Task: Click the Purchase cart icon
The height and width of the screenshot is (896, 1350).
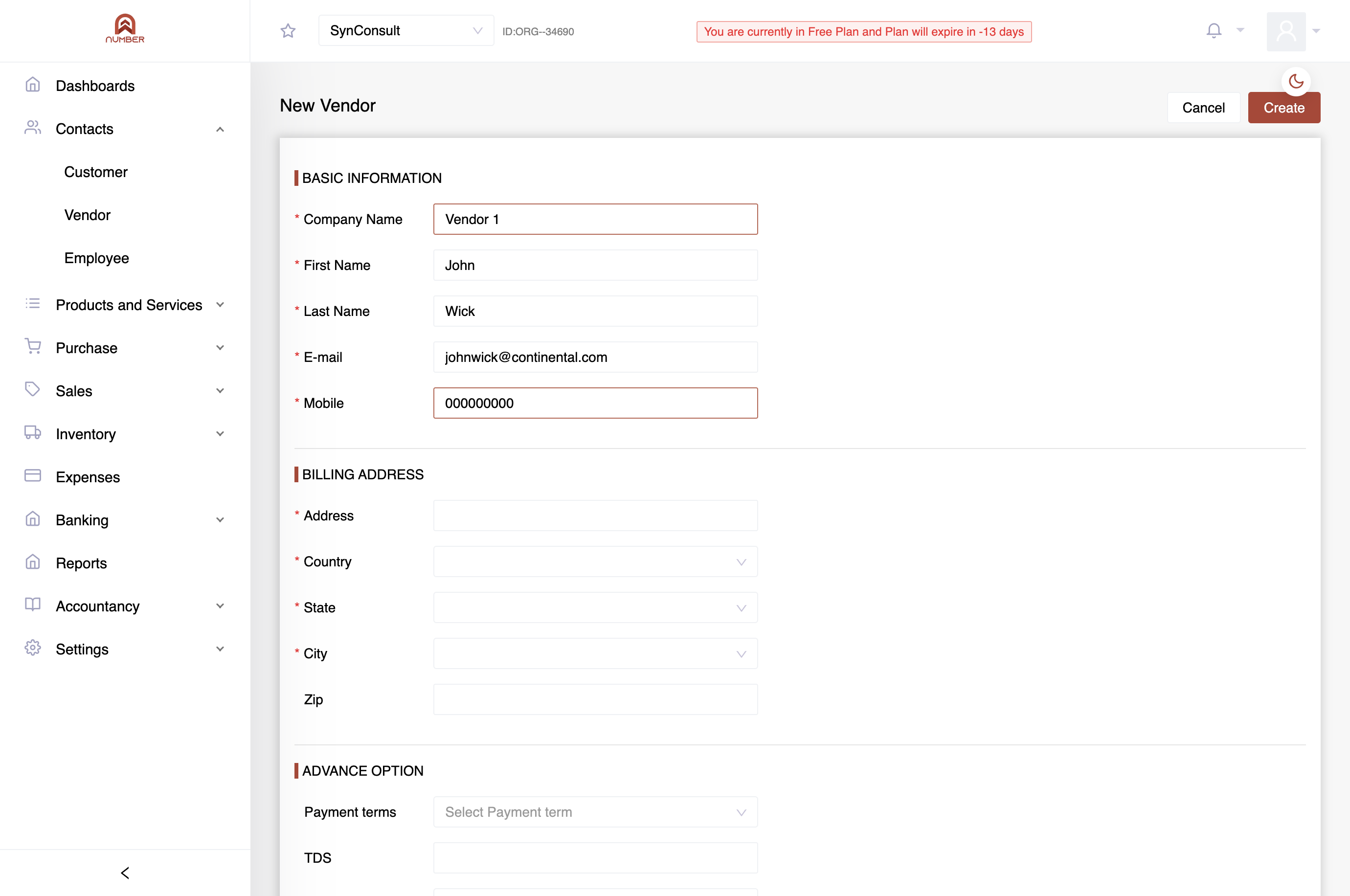Action: coord(33,346)
